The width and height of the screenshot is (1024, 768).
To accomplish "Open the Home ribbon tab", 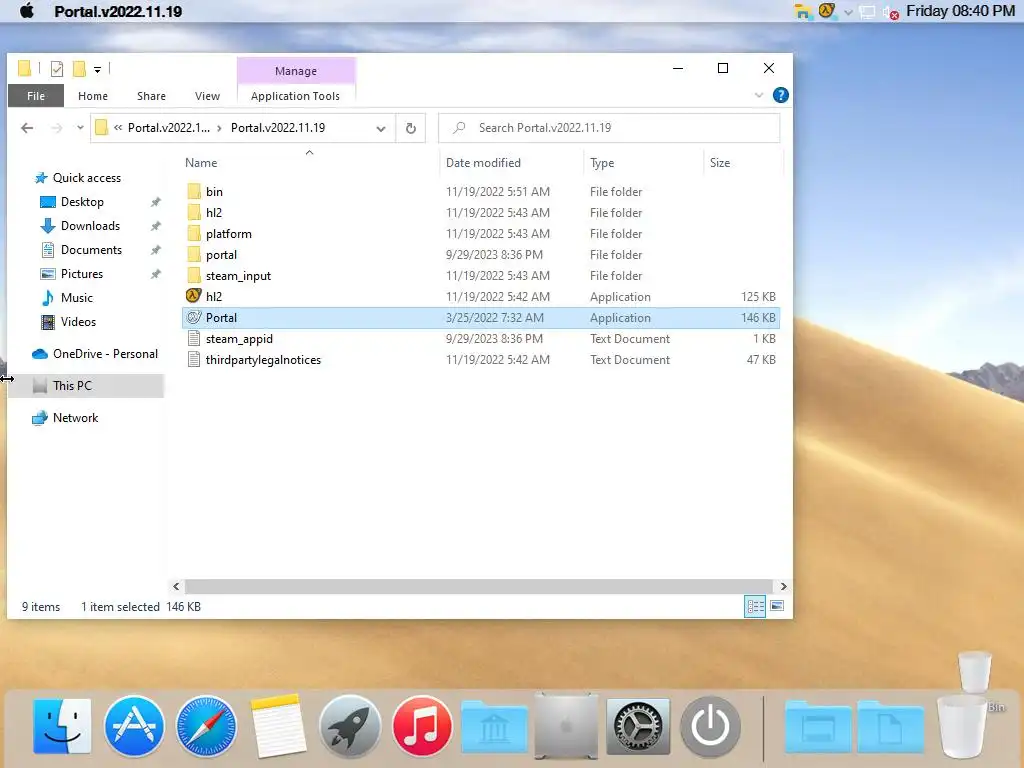I will pyautogui.click(x=93, y=96).
